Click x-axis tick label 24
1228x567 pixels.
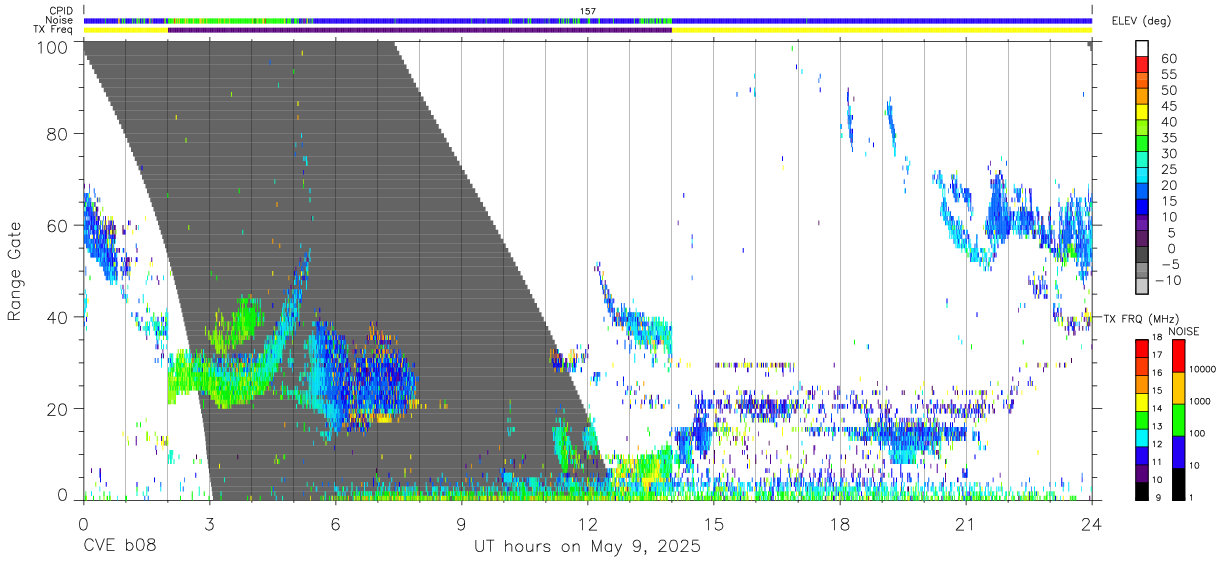click(x=1092, y=523)
